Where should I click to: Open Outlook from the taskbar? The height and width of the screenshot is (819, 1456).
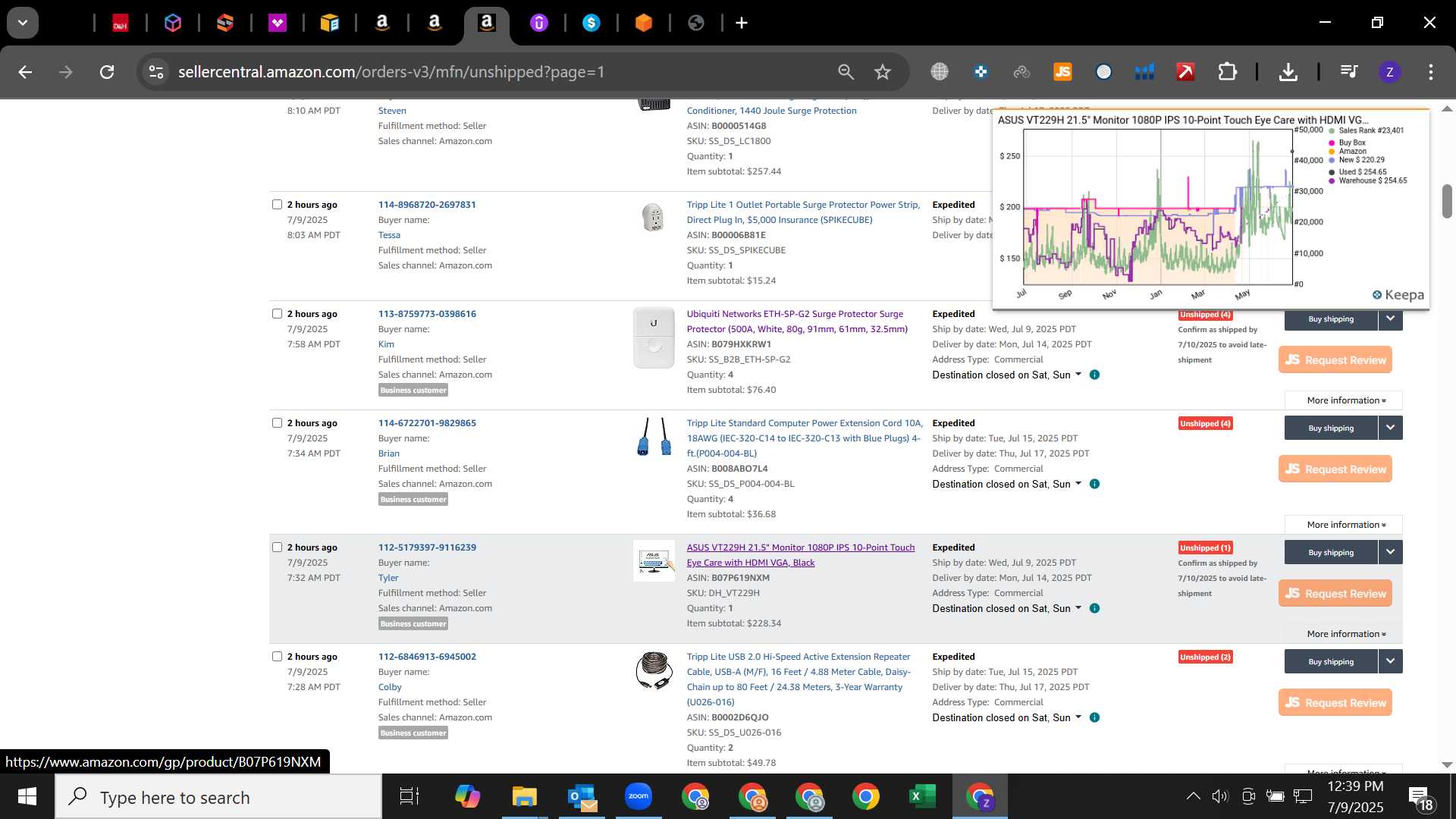coord(582,796)
